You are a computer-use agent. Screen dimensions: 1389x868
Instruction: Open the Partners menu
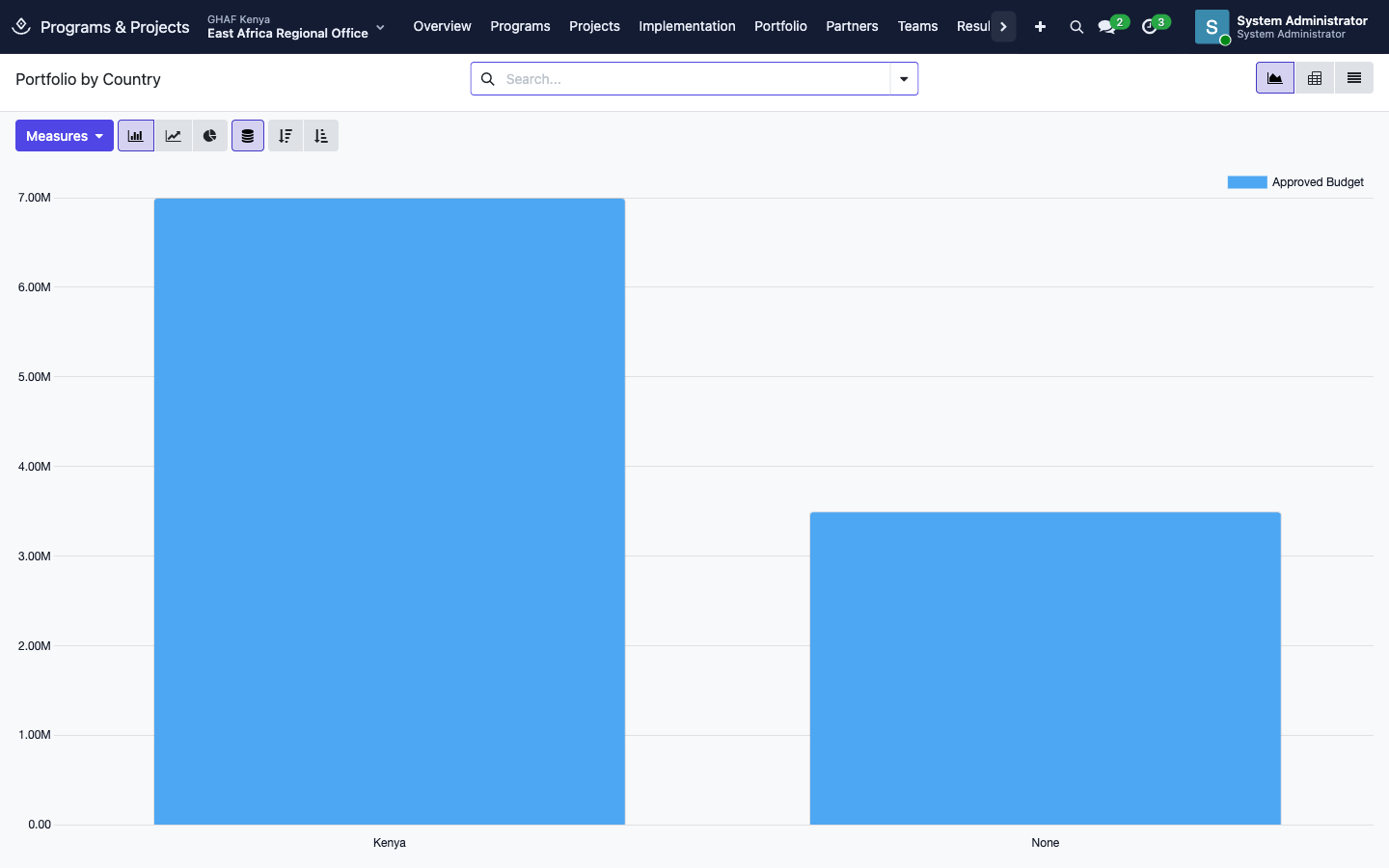pyautogui.click(x=852, y=26)
